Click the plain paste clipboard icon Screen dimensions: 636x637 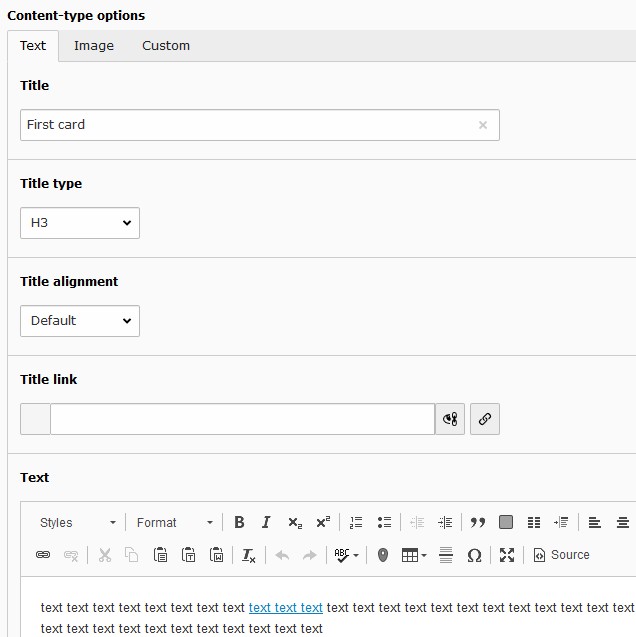coord(160,555)
